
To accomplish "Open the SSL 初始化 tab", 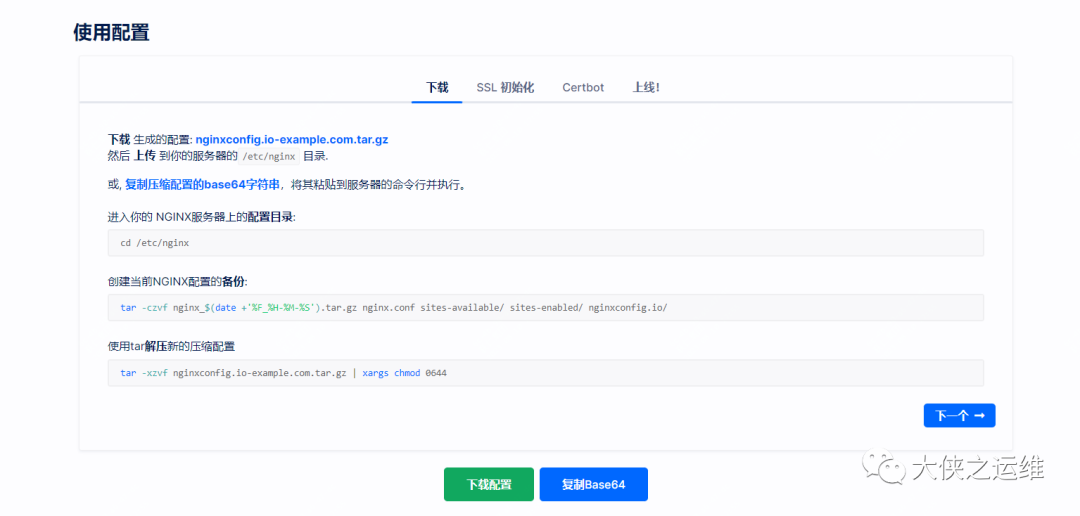I will (x=505, y=87).
